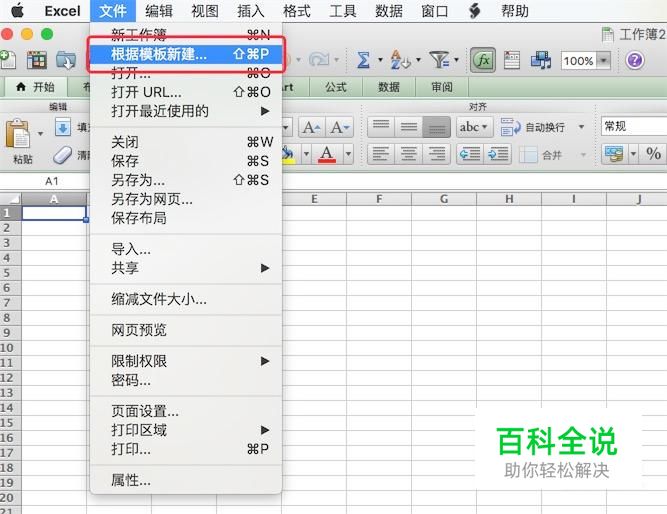This screenshot has height=514, width=667.
Task: Click the open folder toolbar icon
Action: coord(66,60)
